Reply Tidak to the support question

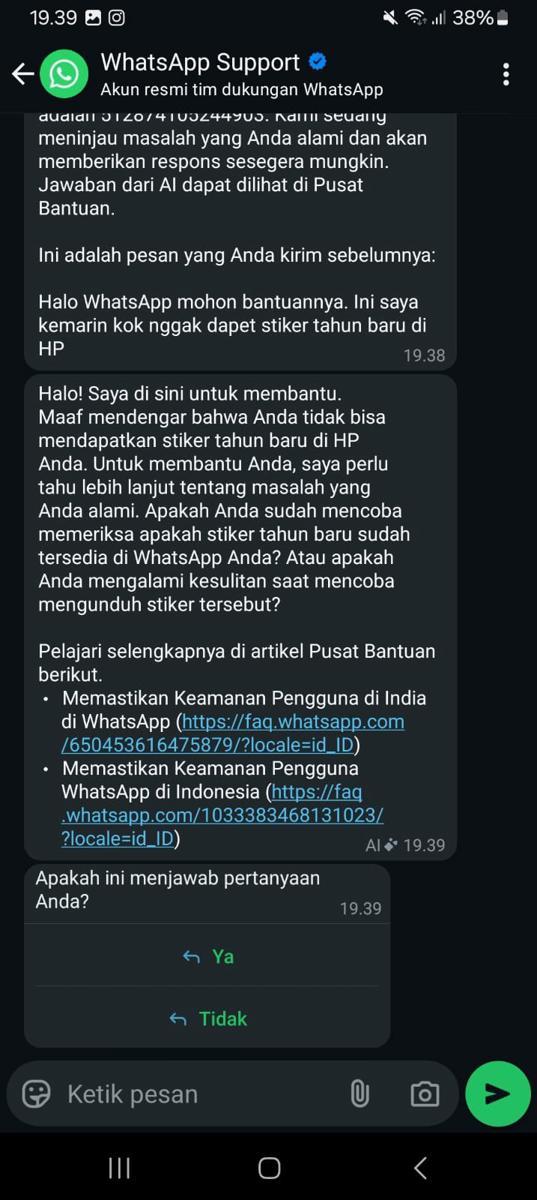point(208,1019)
